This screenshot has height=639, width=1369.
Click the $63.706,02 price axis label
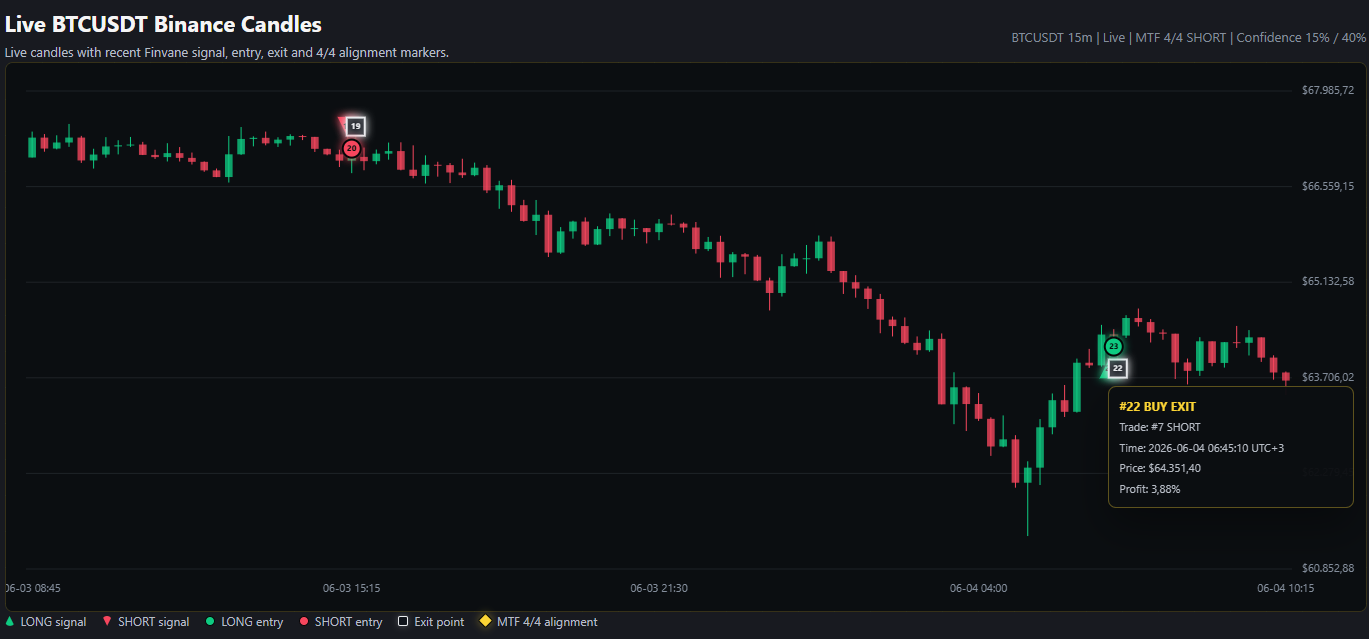point(1328,377)
